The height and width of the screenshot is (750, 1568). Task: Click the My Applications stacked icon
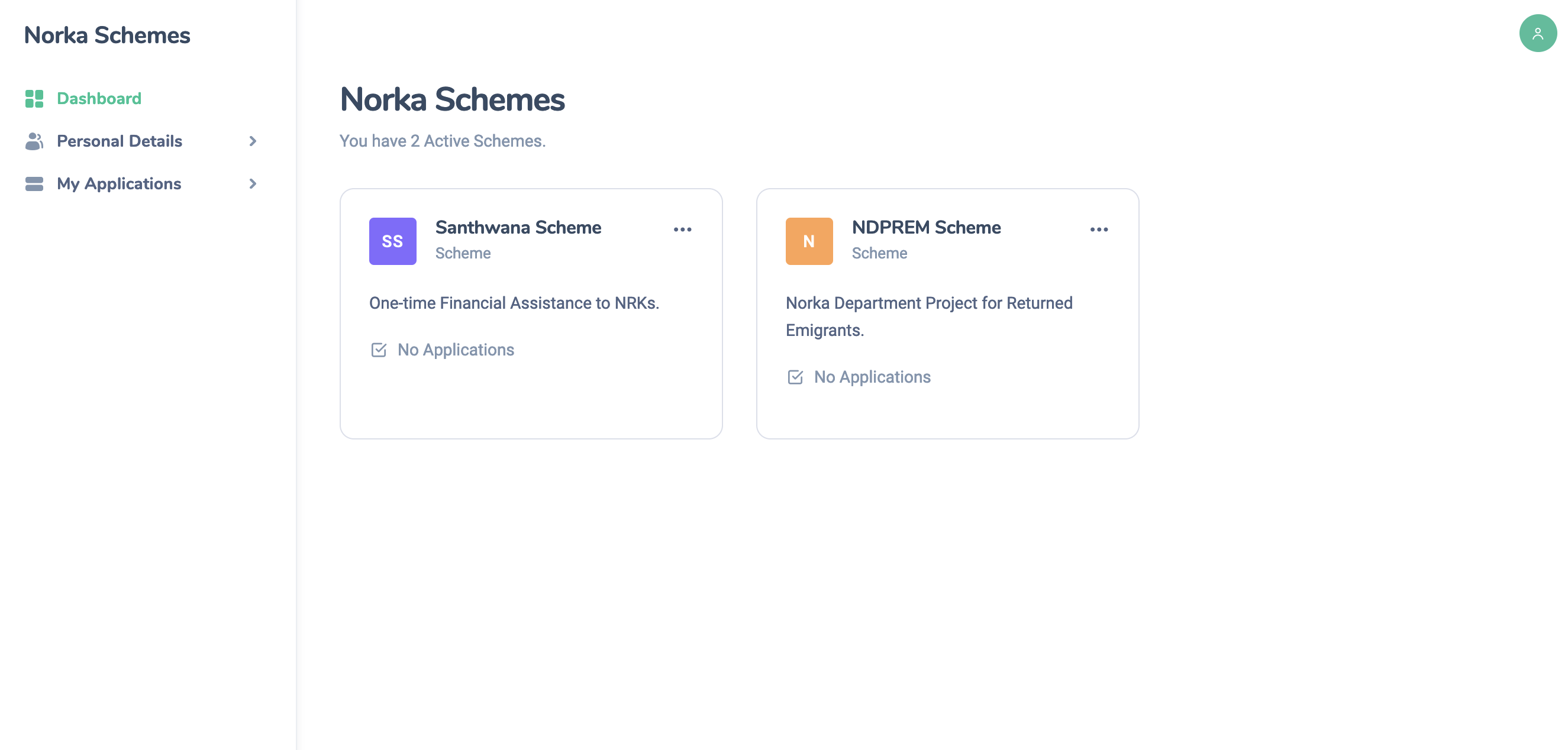tap(34, 183)
